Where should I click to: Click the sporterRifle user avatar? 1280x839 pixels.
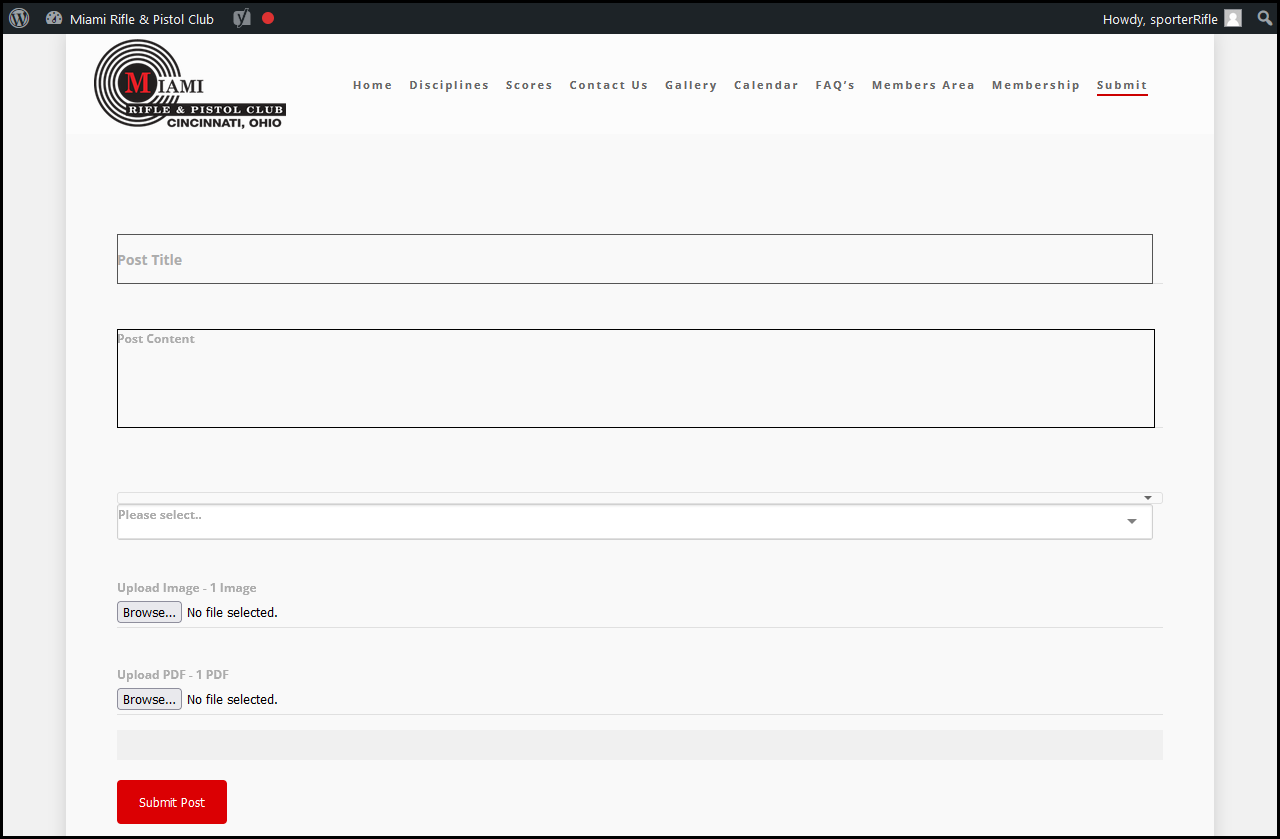[1233, 18]
